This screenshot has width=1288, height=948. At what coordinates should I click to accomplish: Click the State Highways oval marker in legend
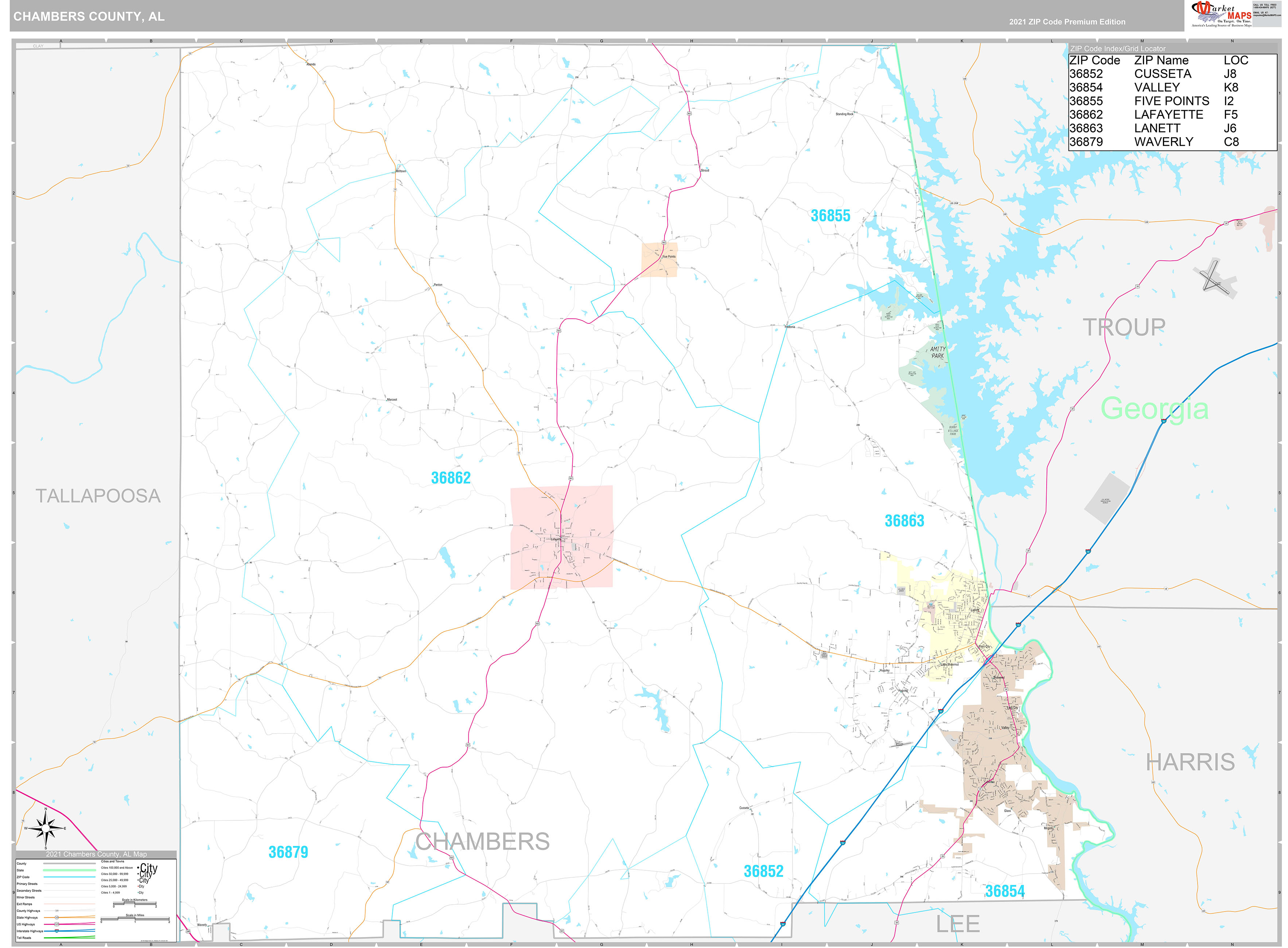pyautogui.click(x=57, y=918)
